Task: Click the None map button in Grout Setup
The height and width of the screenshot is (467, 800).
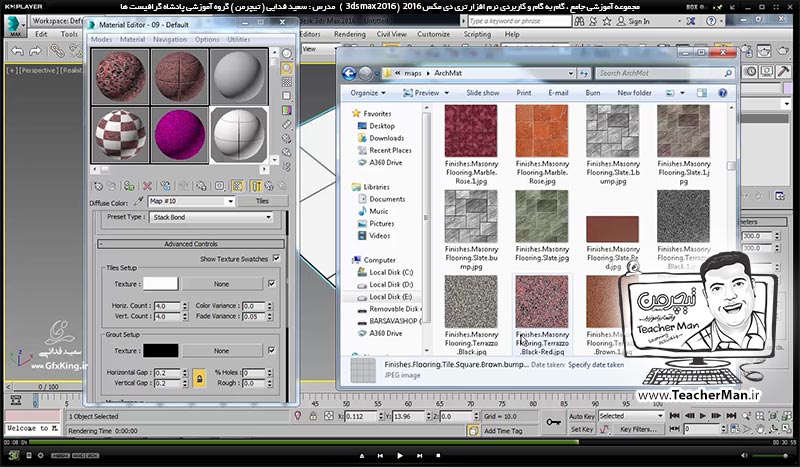Action: tap(221, 351)
